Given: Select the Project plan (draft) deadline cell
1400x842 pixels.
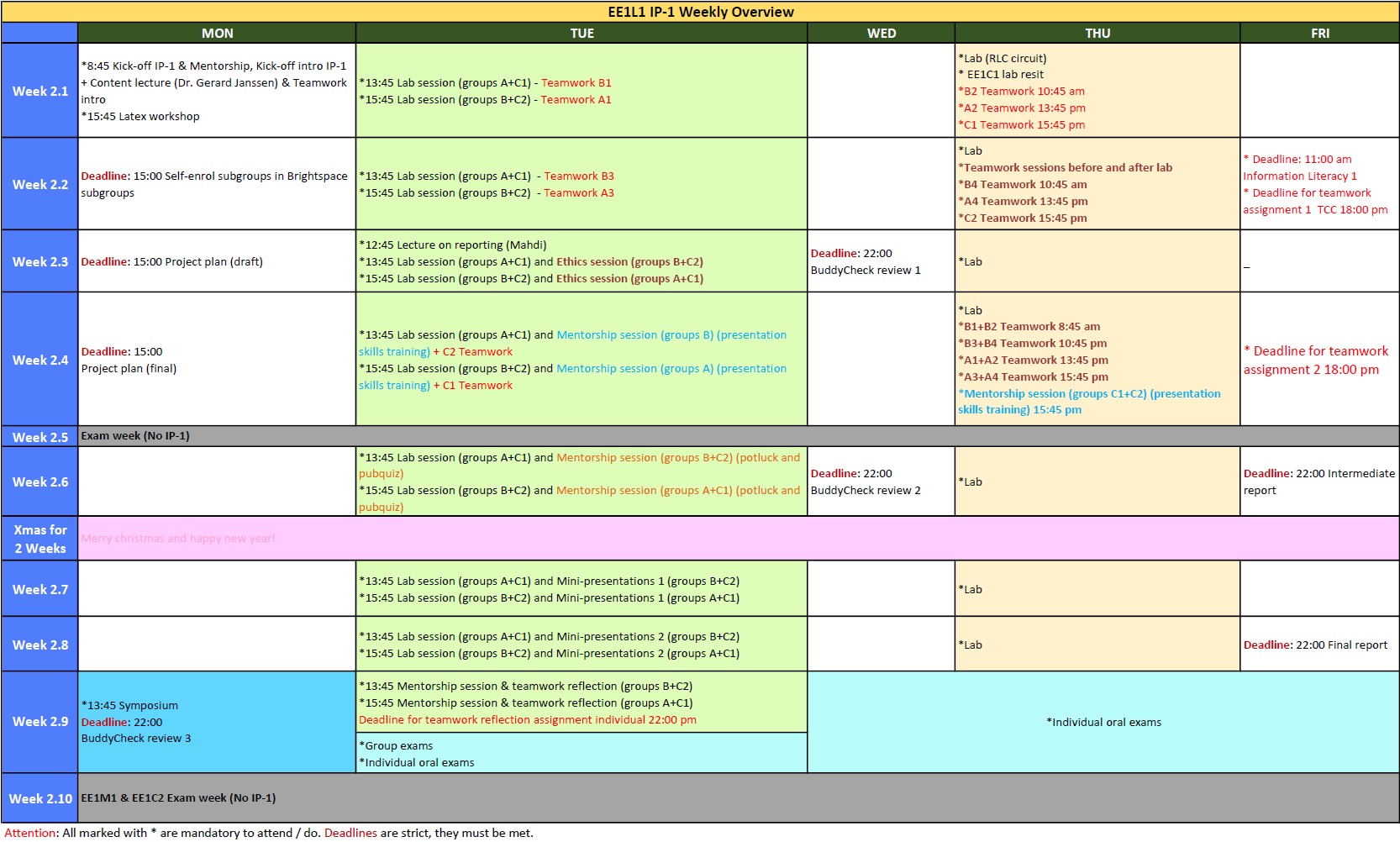Looking at the screenshot, I should [217, 261].
